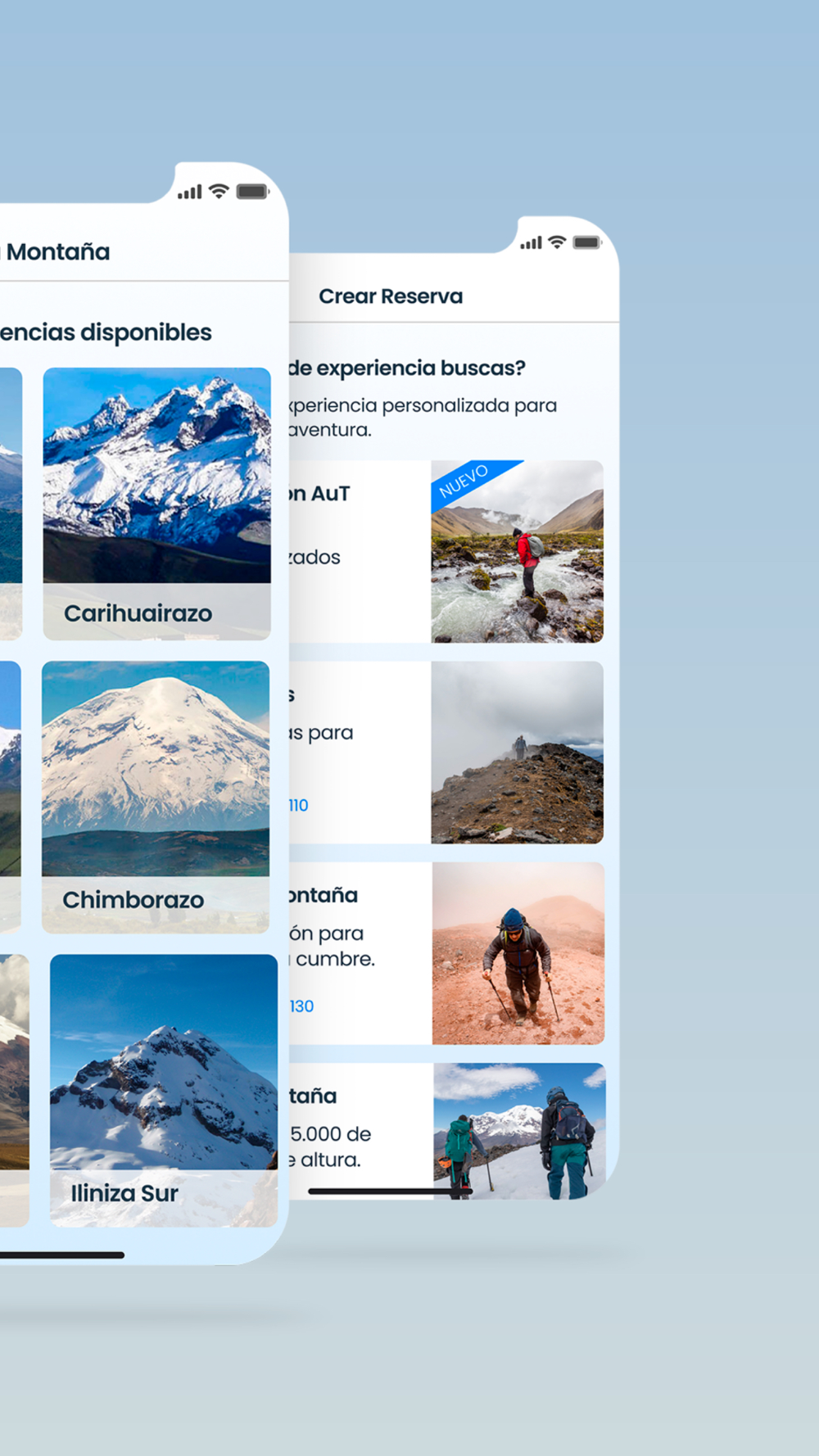Click the Montaña header title
The image size is (819, 1456).
pyautogui.click(x=57, y=251)
